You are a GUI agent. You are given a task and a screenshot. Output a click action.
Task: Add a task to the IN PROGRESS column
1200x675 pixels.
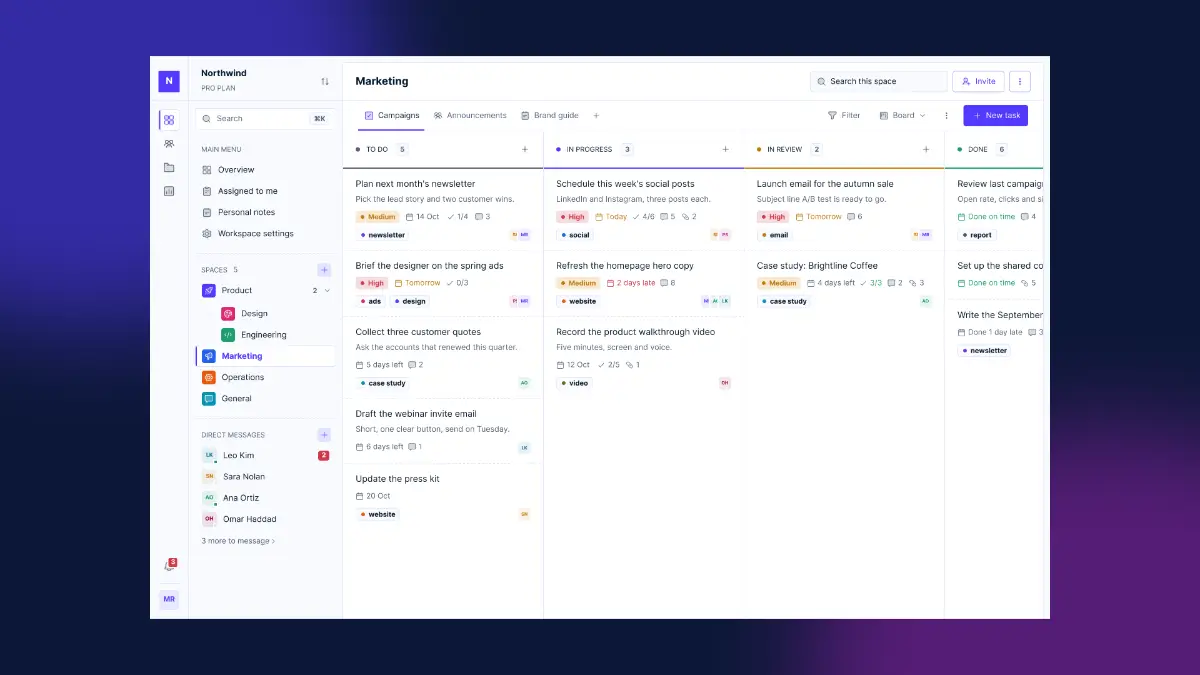(x=726, y=149)
